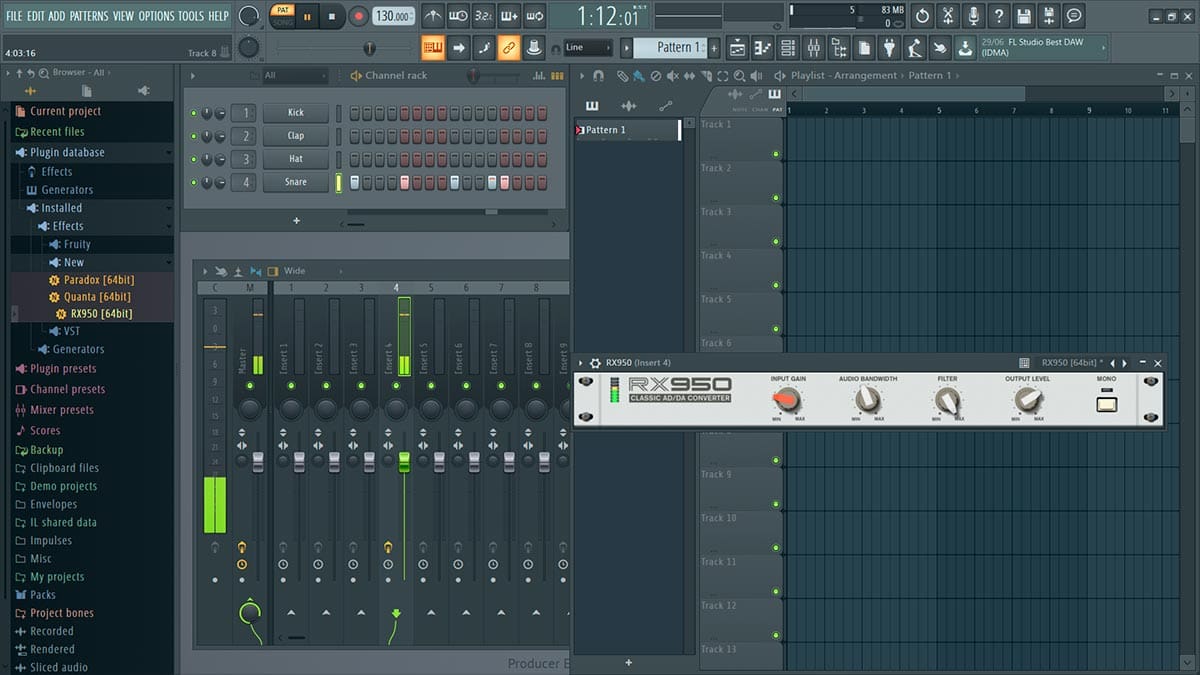
Task: Mute the Snare channel with green LED
Action: tap(194, 182)
